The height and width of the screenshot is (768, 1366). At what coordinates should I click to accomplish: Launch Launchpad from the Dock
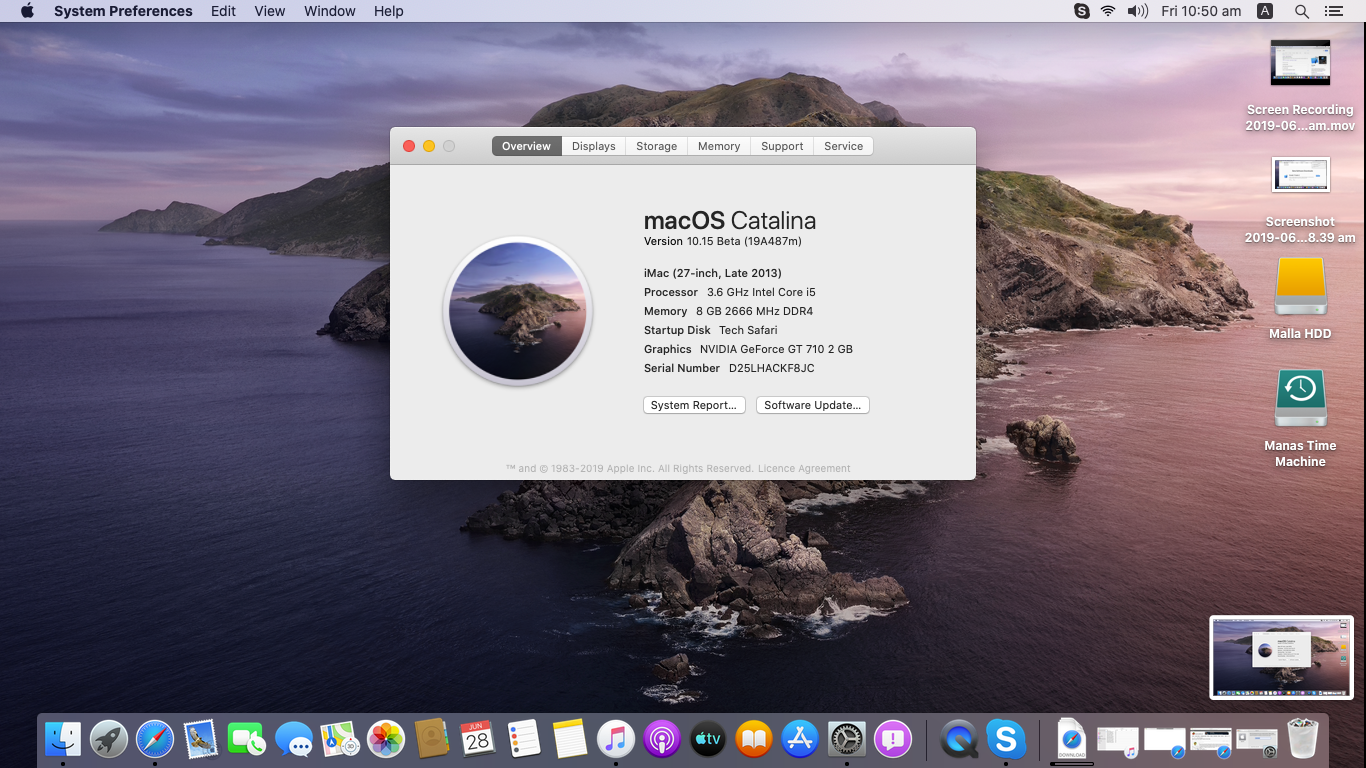tap(109, 739)
